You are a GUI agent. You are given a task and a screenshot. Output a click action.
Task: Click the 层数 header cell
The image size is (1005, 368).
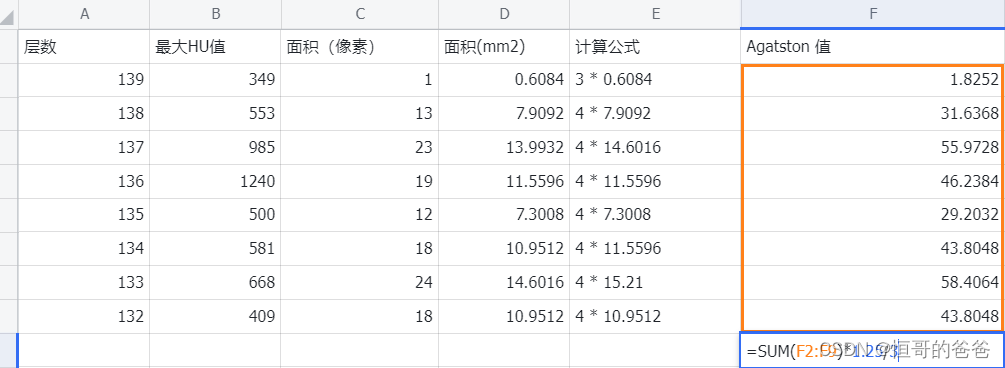[84, 47]
